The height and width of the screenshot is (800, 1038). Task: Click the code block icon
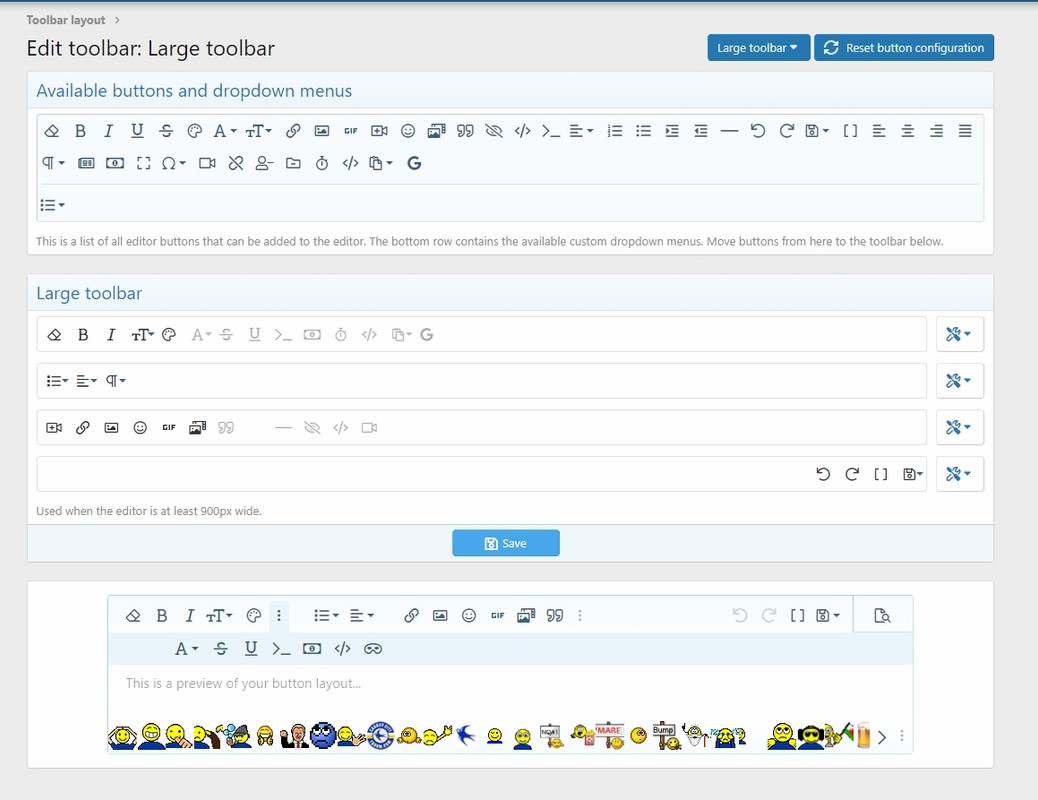click(x=522, y=130)
